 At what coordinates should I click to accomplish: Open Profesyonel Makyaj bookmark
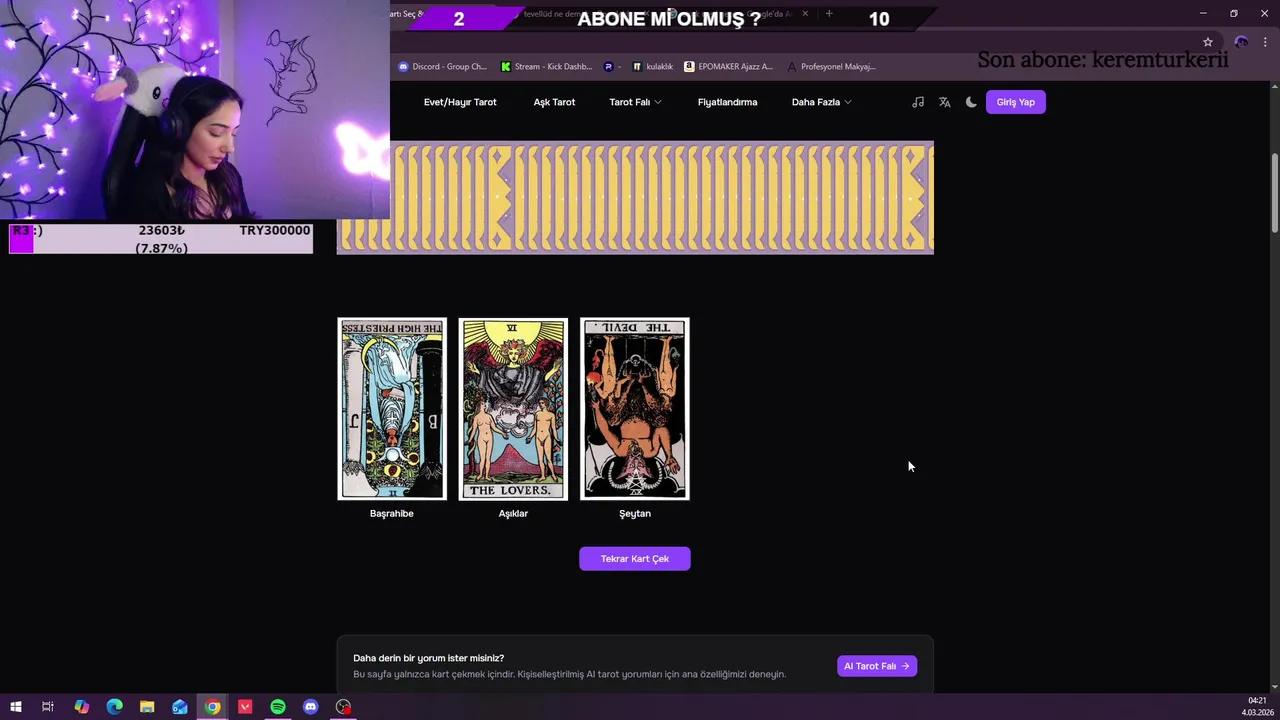click(x=832, y=67)
